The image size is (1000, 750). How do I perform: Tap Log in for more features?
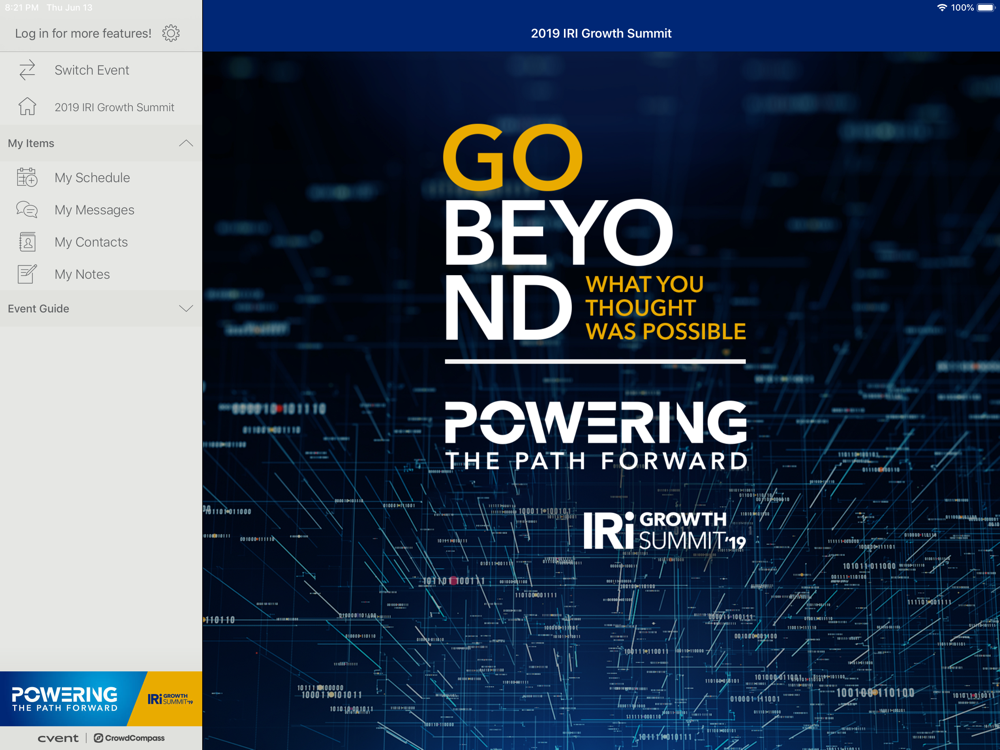[84, 33]
